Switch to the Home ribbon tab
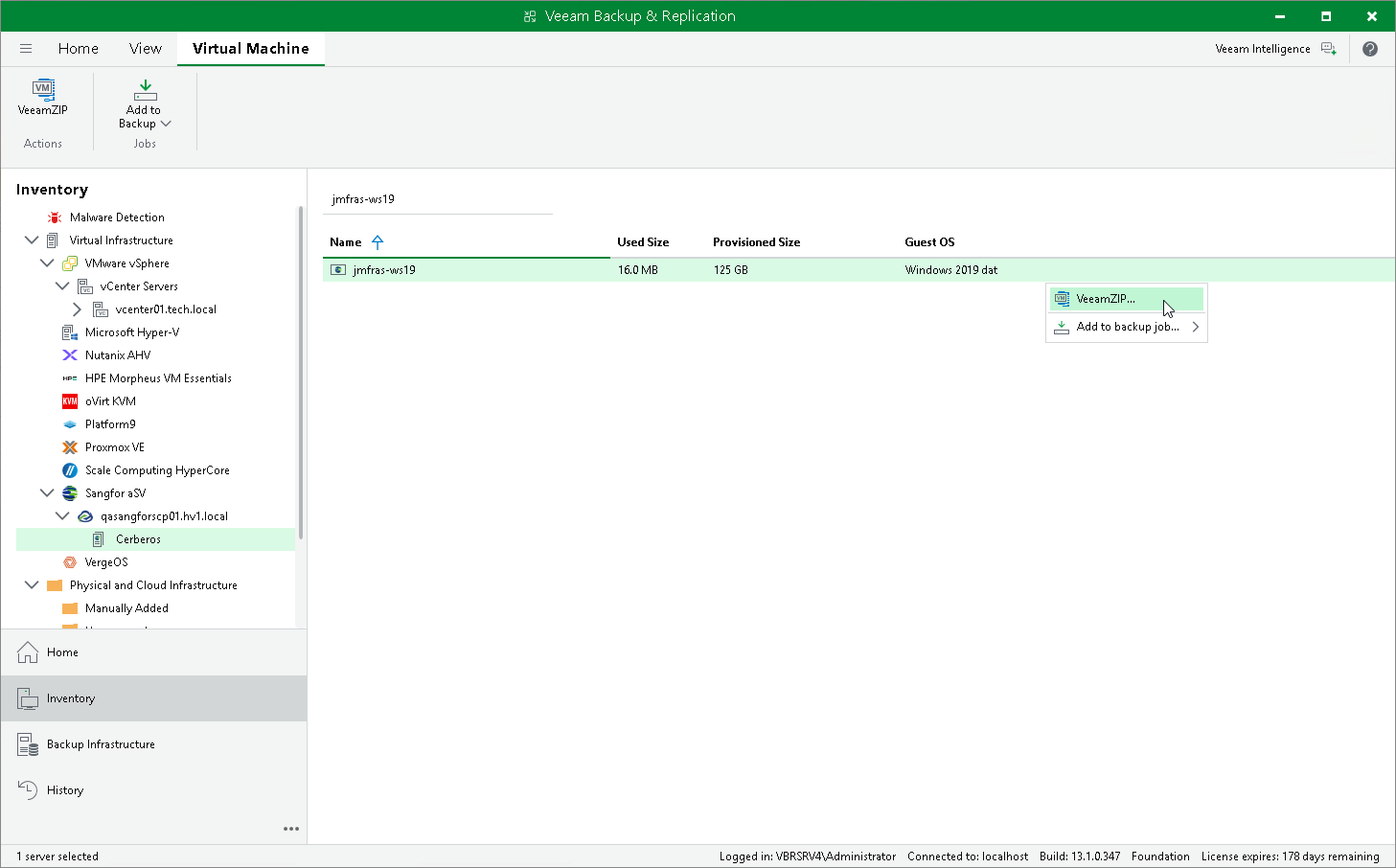 point(79,48)
